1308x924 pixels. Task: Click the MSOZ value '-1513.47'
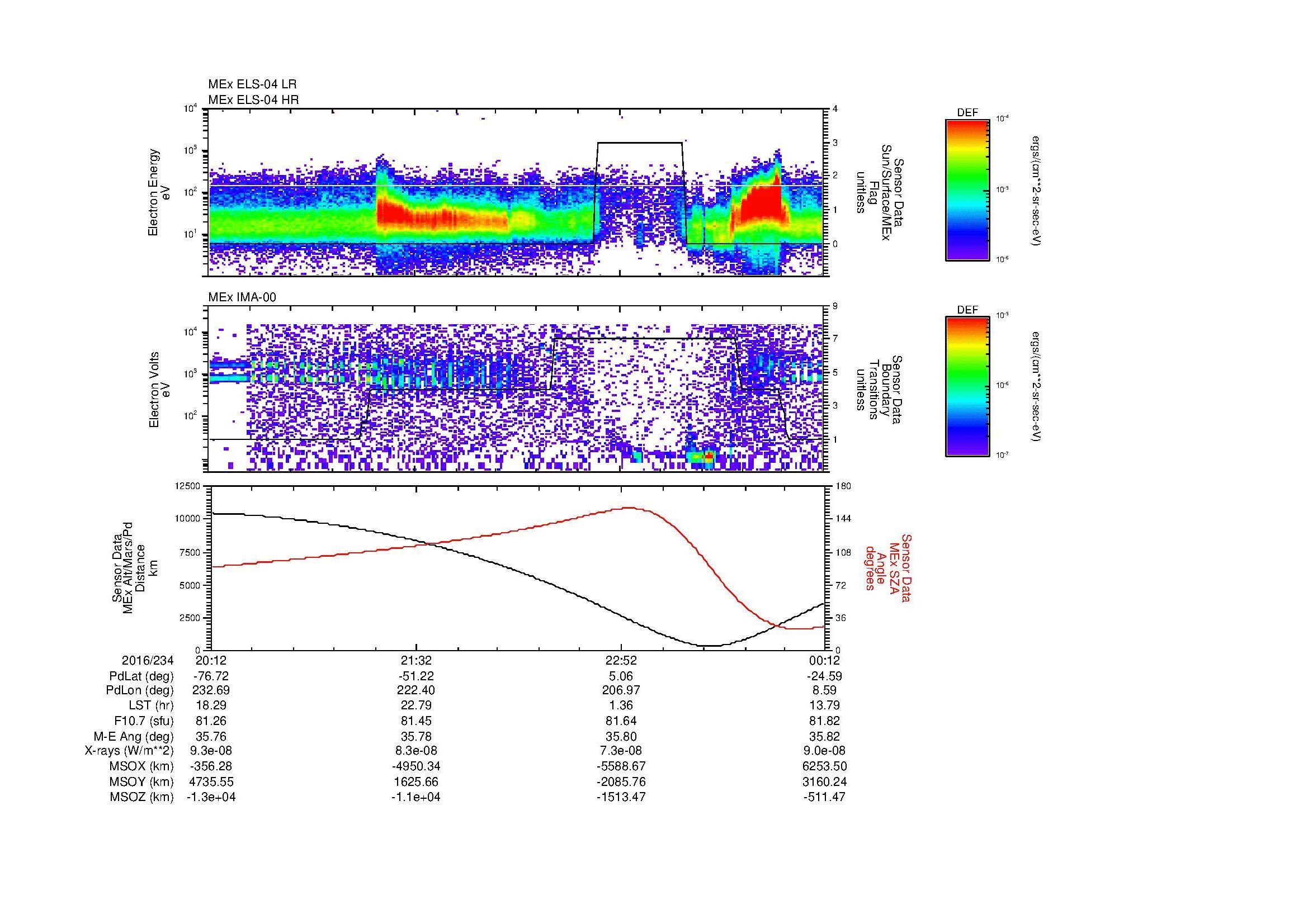tap(621, 797)
